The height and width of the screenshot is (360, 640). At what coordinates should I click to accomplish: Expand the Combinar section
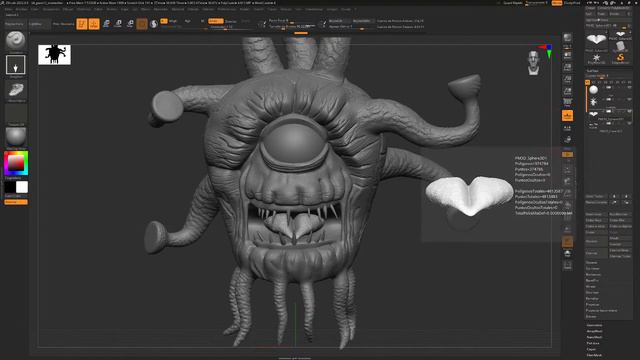tap(593, 269)
